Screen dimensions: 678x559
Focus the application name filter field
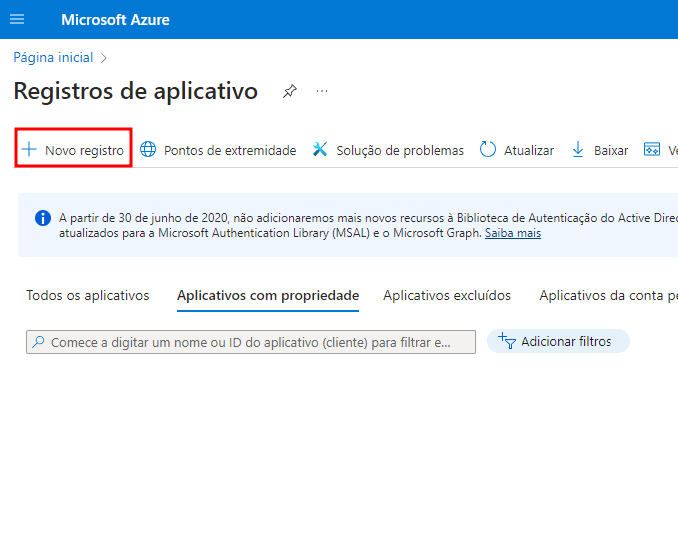click(x=251, y=342)
